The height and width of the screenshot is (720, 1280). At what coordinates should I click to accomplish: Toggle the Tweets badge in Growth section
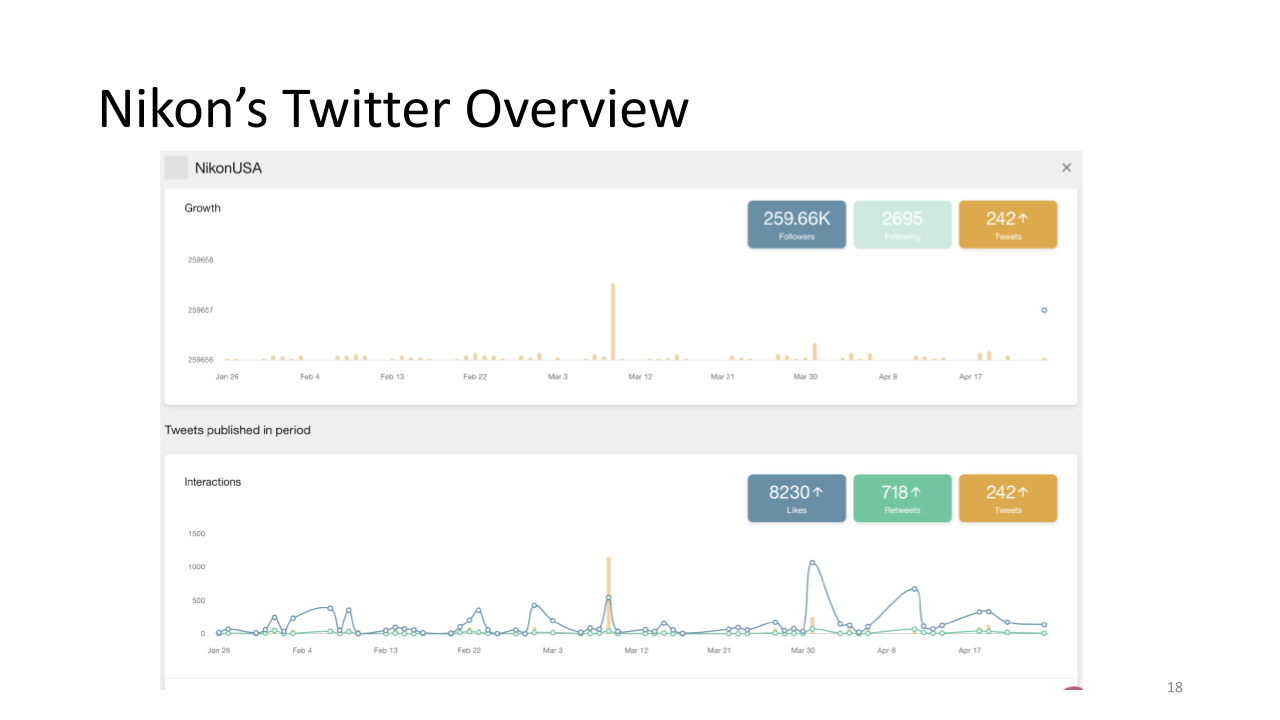coord(1007,224)
